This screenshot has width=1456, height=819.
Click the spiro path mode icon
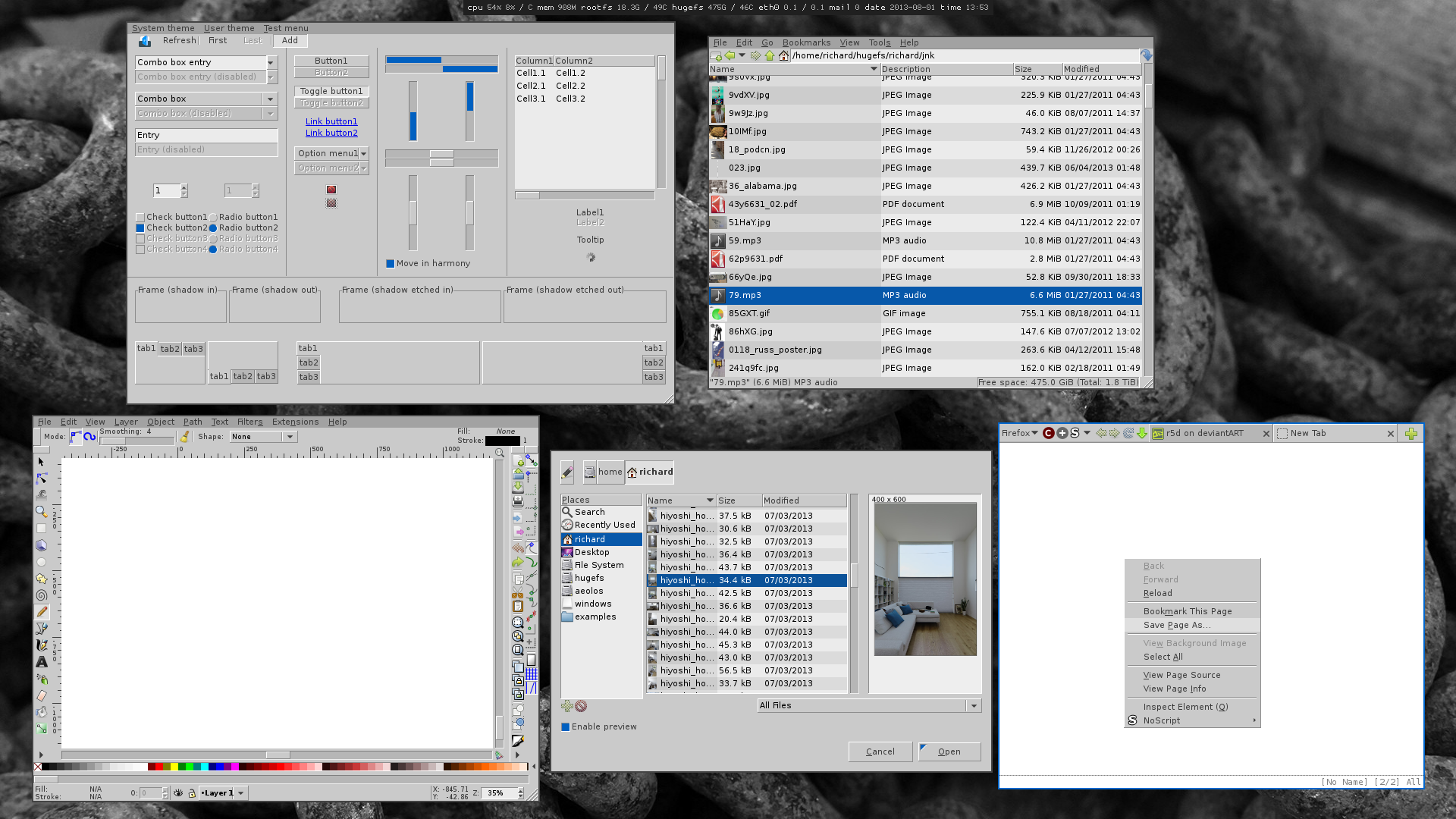(89, 437)
